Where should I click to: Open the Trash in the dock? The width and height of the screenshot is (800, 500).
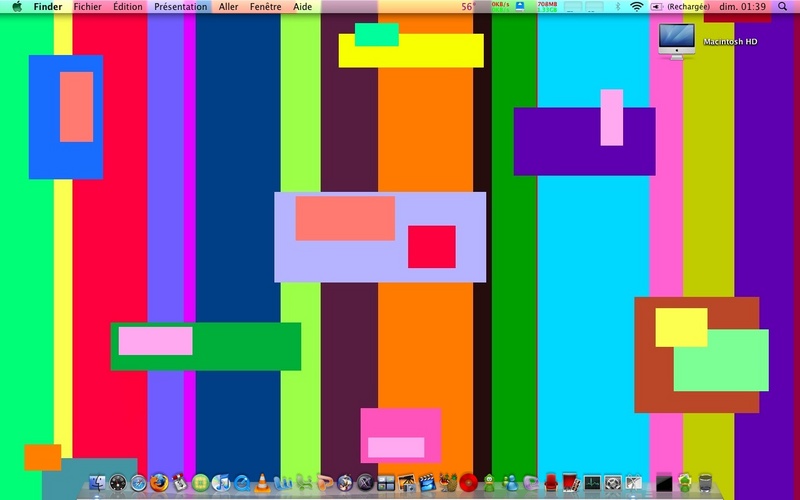pyautogui.click(x=705, y=482)
